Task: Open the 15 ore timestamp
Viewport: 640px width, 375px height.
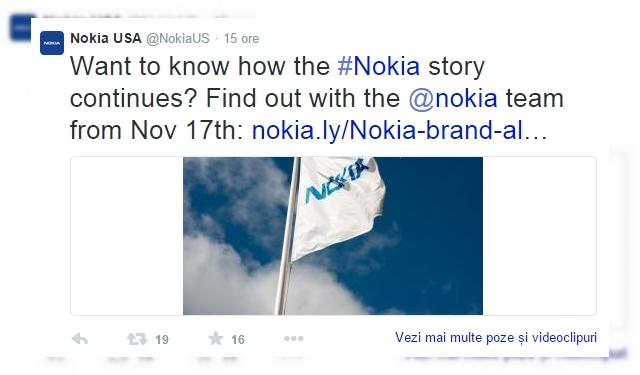Action: coord(241,38)
